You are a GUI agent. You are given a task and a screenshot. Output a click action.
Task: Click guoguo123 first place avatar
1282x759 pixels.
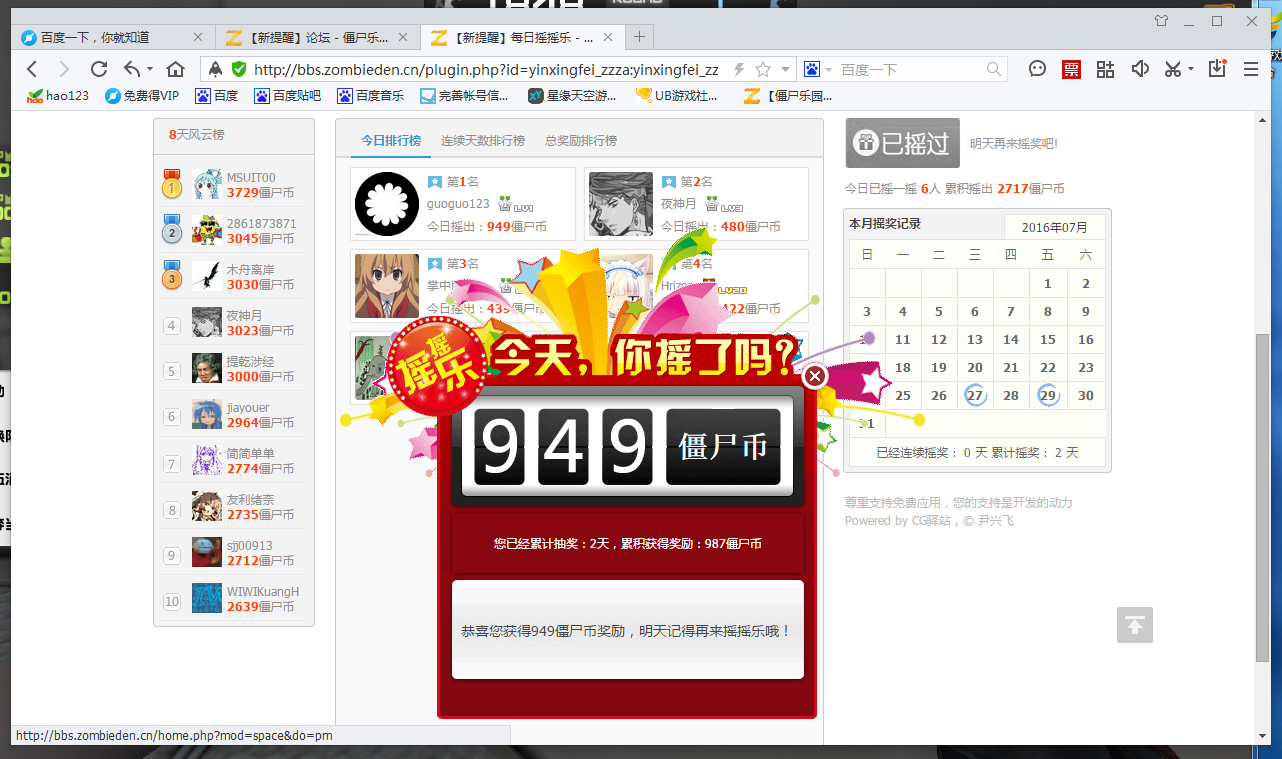point(387,204)
